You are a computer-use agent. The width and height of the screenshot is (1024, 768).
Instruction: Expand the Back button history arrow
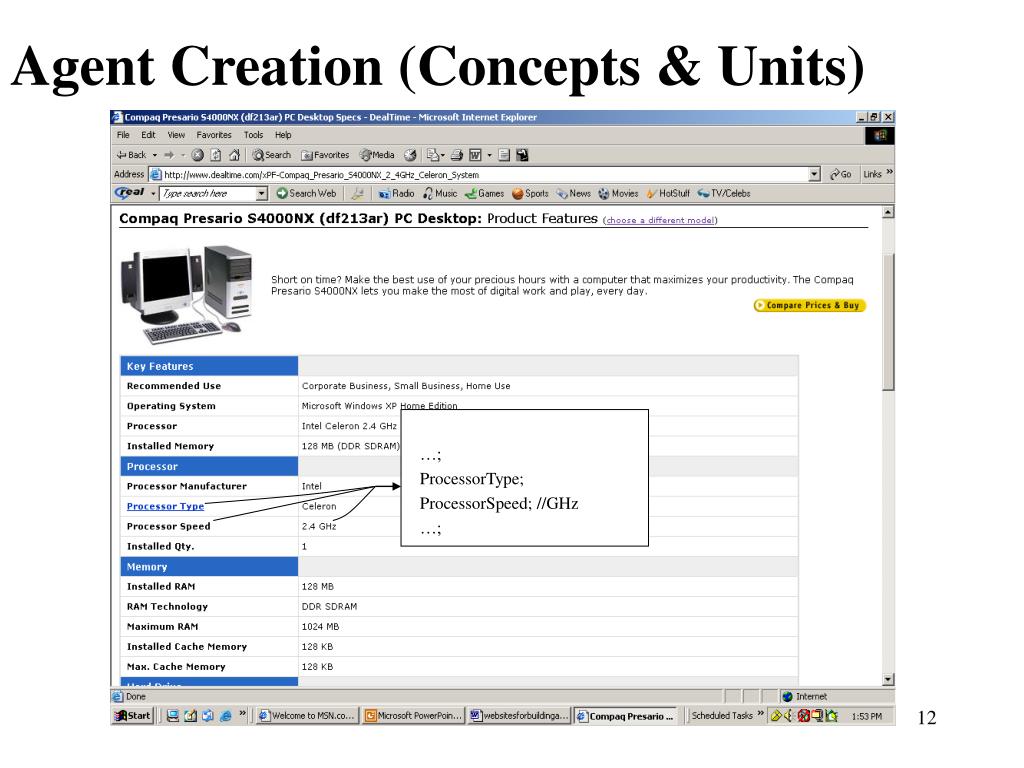click(155, 155)
